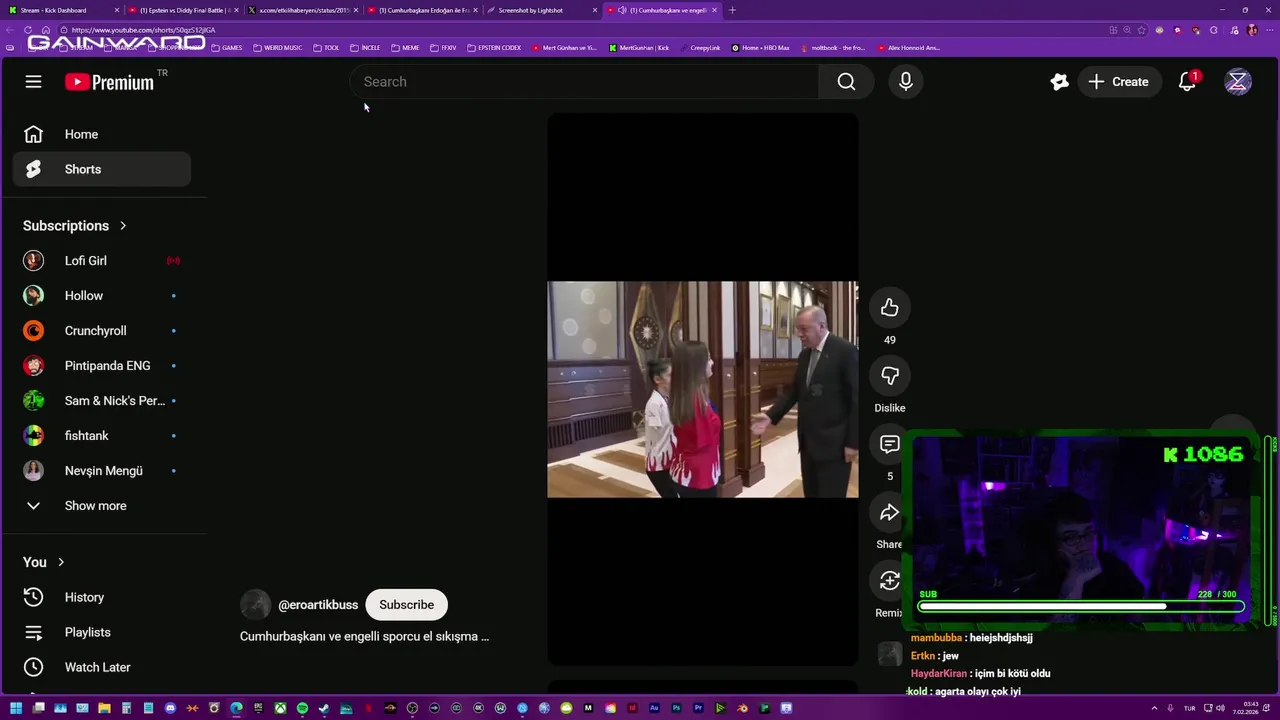Share this Short using the arrow icon

click(890, 513)
